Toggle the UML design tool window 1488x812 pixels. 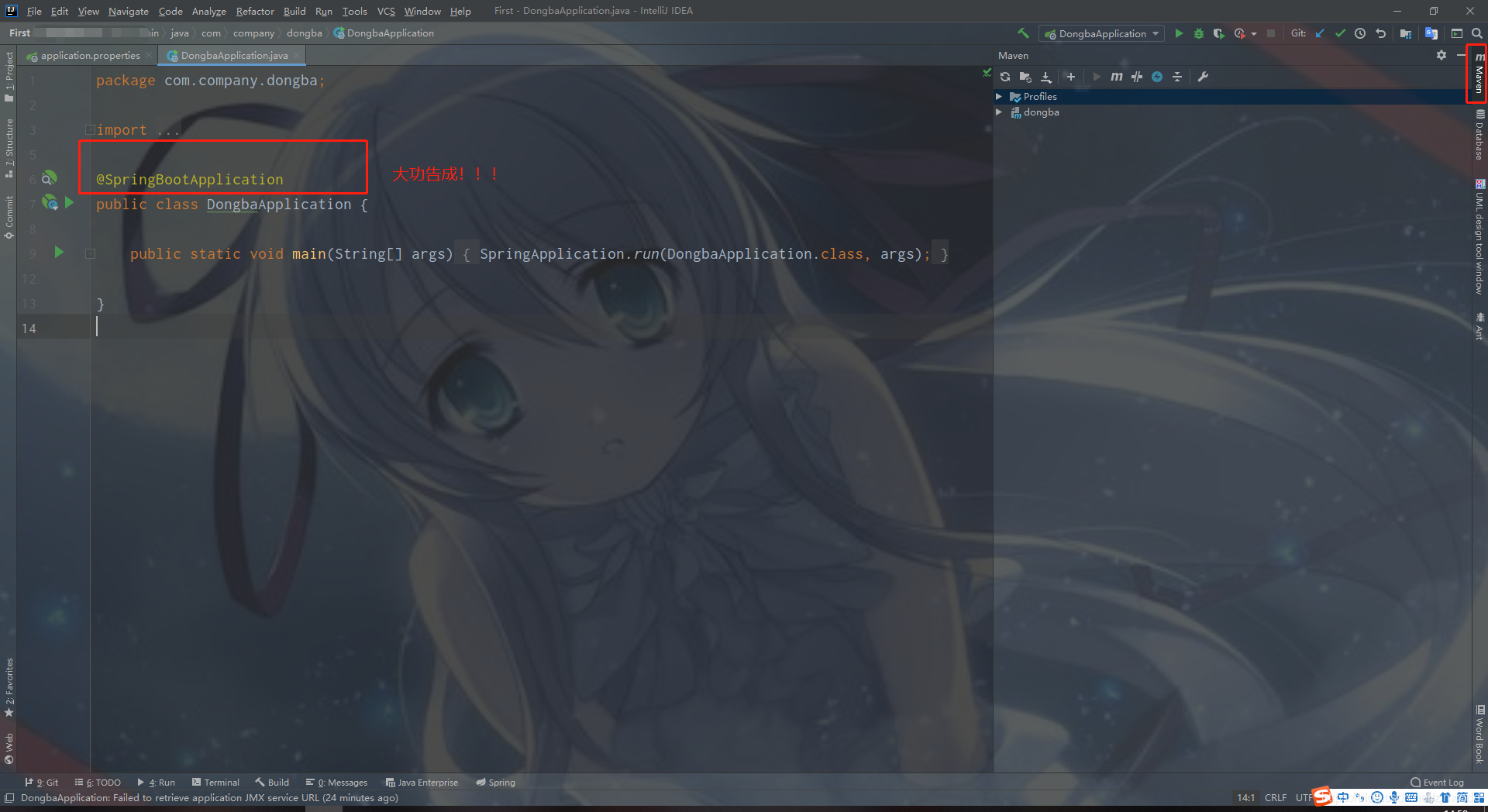point(1479,236)
